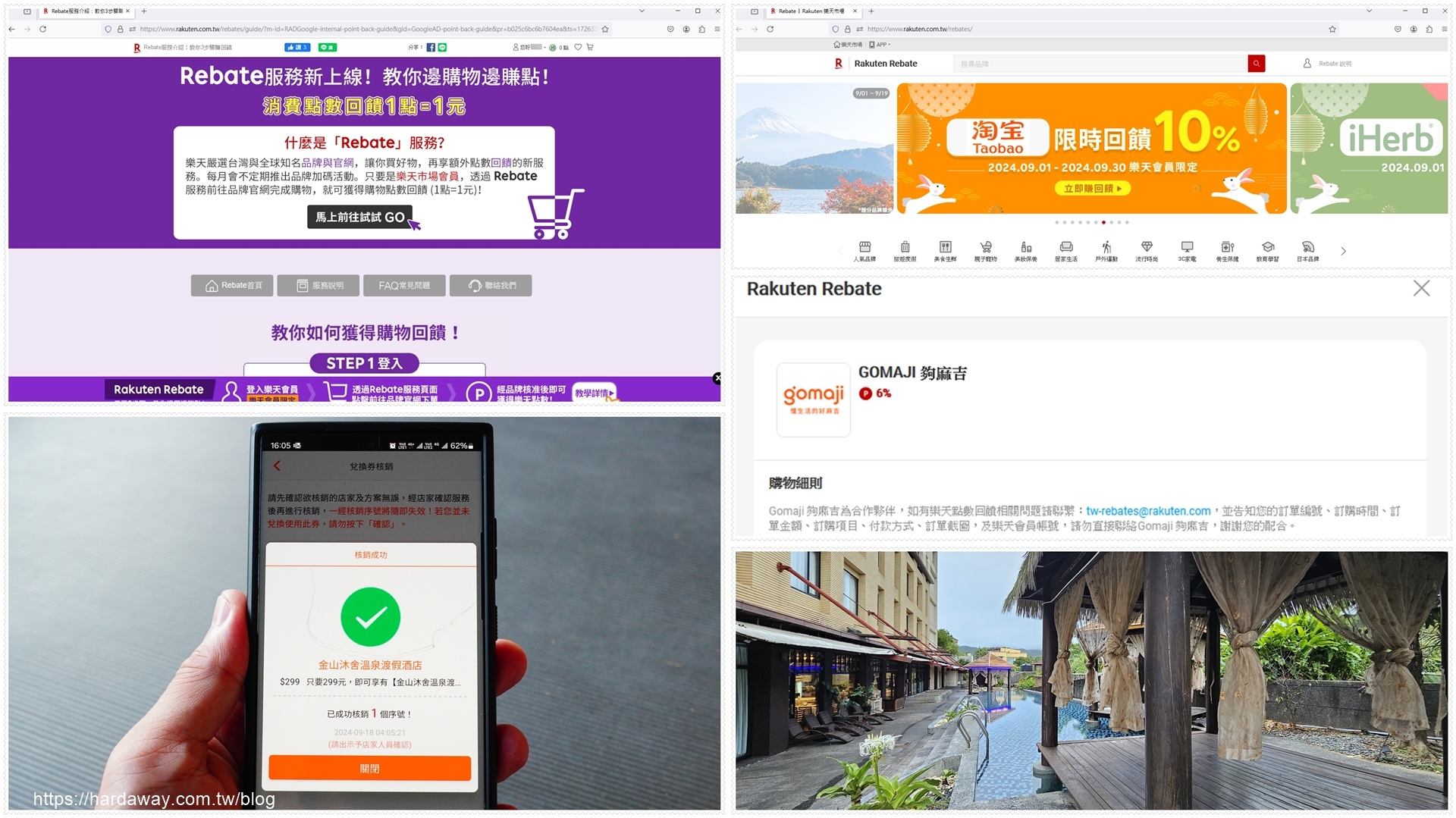Open the FAQ常見問題 navigation button
Viewport: 1456px width, 818px height.
coord(404,285)
